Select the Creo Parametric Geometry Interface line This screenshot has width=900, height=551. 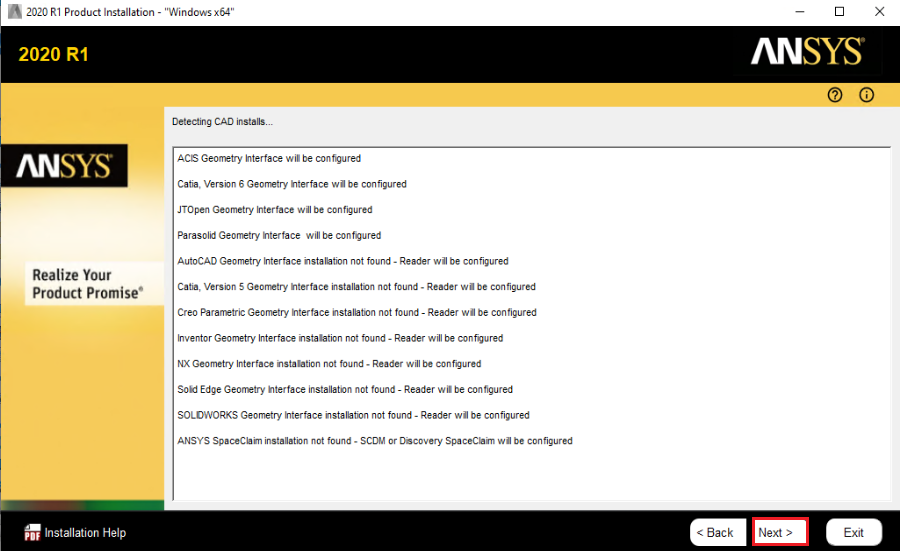tap(357, 313)
